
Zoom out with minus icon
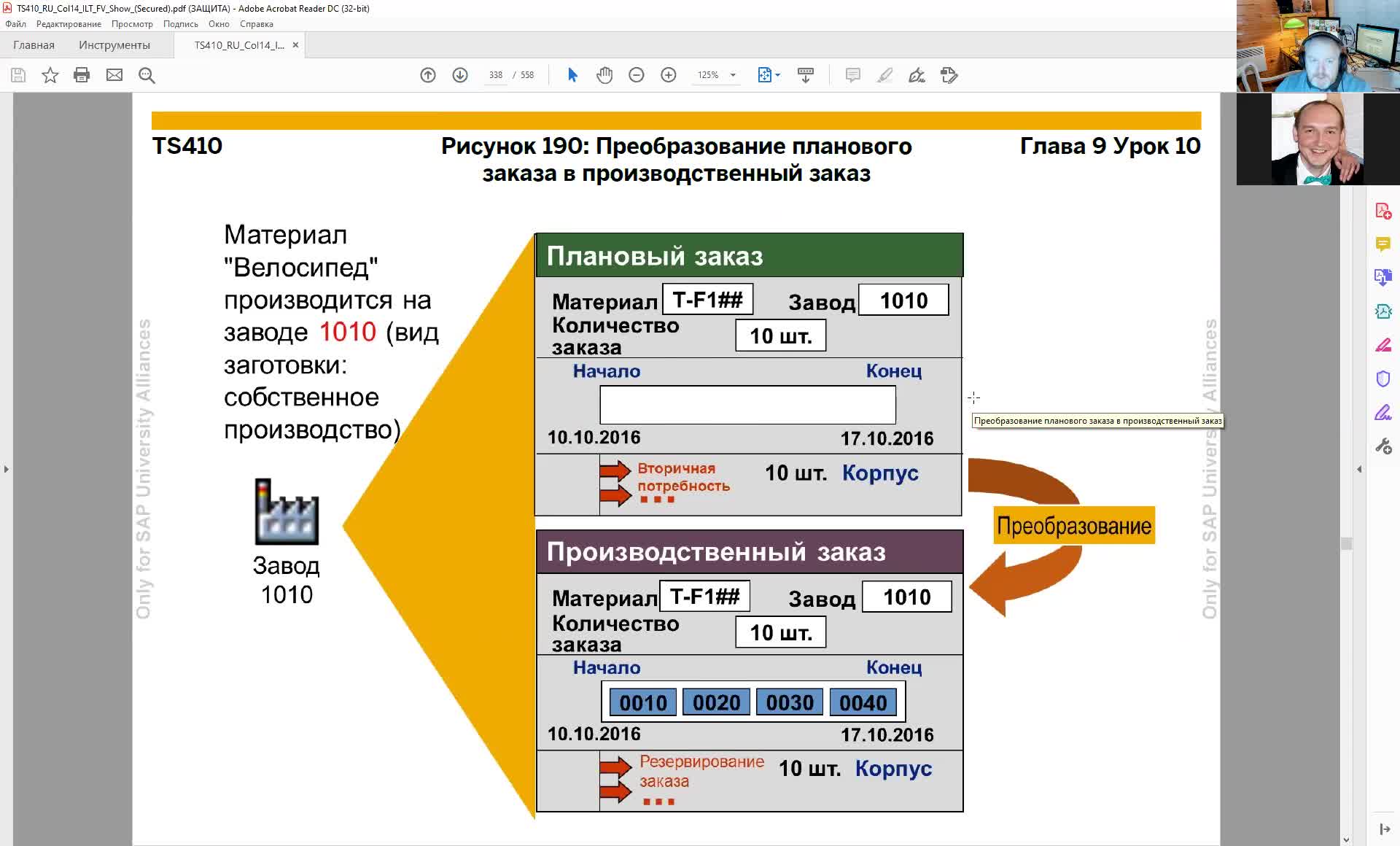click(x=637, y=75)
